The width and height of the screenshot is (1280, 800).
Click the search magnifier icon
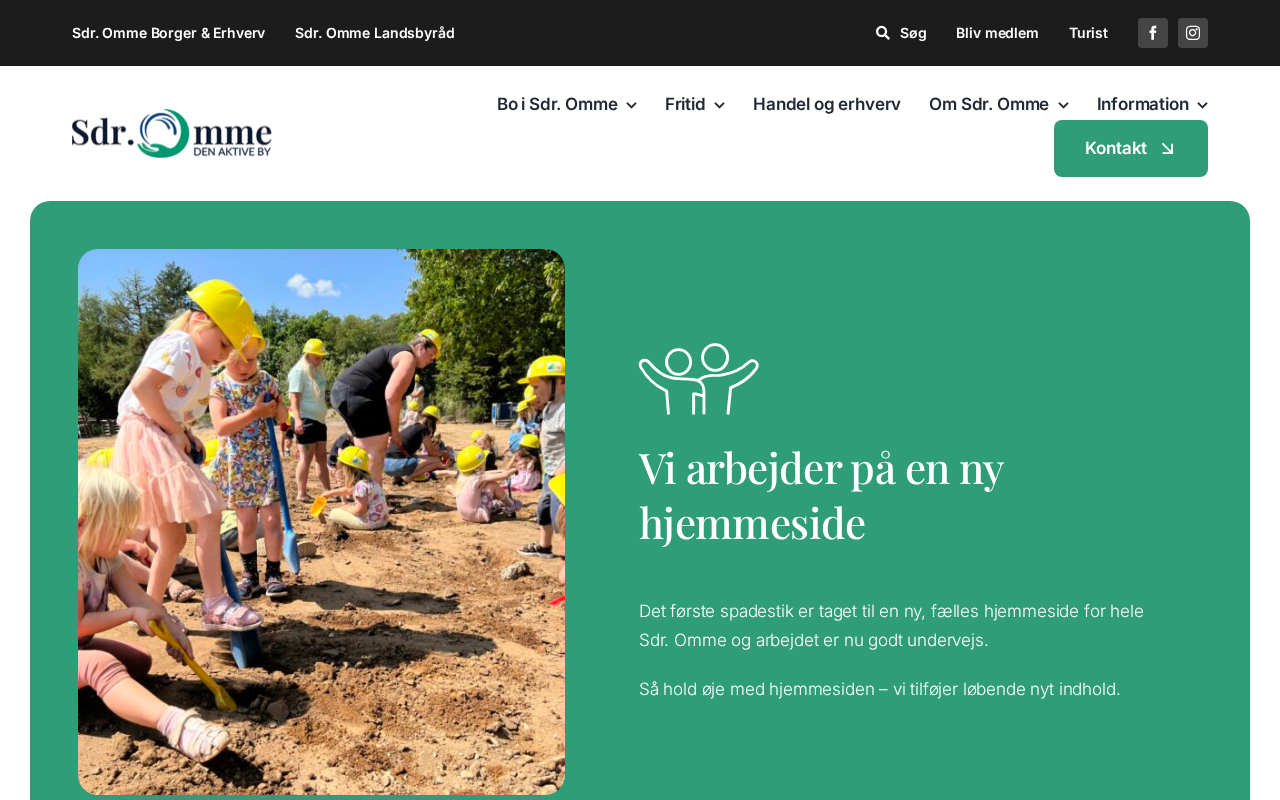(883, 33)
